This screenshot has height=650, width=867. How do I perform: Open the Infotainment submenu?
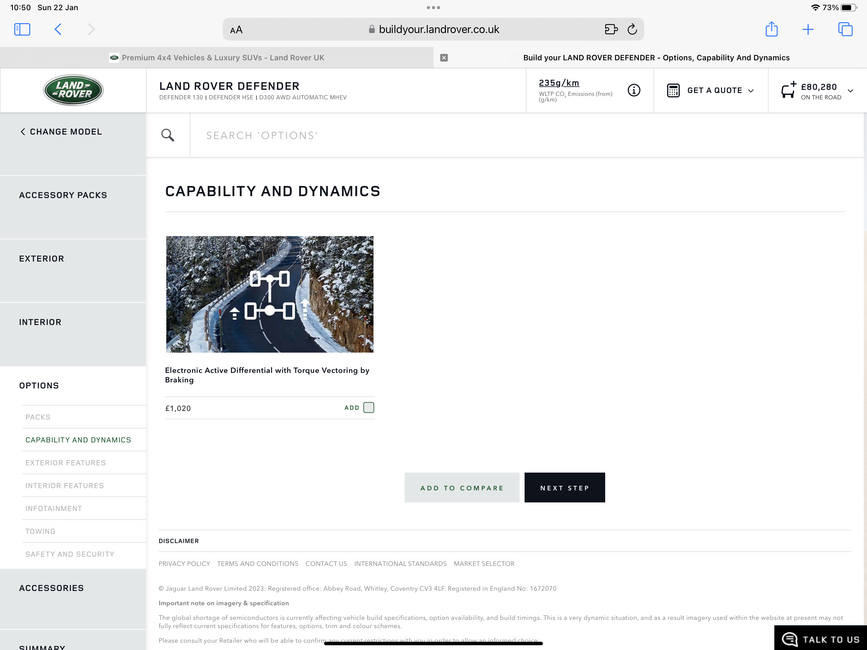tap(54, 509)
